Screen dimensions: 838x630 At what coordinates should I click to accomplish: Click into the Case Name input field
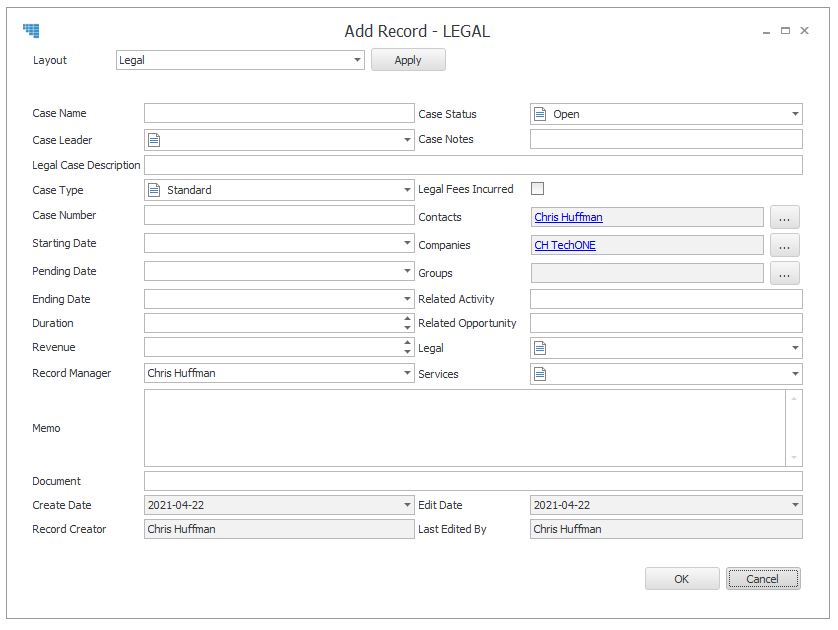point(279,113)
